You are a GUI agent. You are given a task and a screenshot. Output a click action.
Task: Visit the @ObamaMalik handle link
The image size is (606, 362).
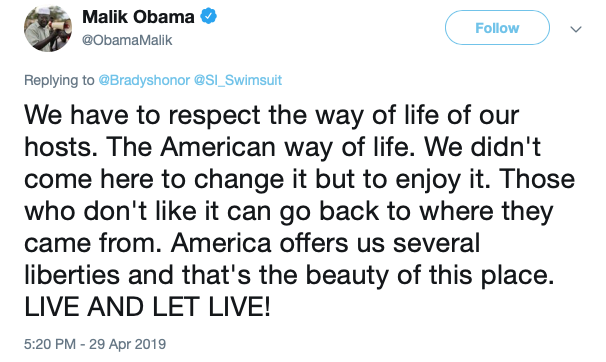127,40
